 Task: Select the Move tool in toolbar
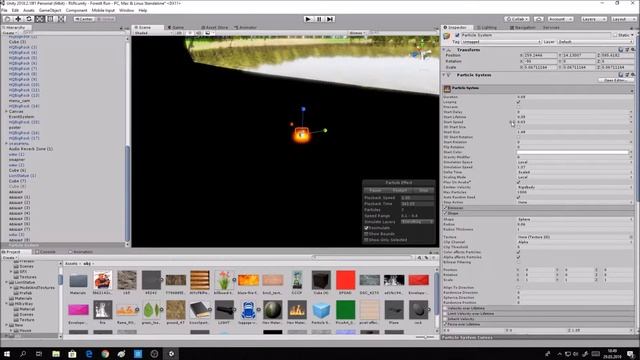coord(18,19)
